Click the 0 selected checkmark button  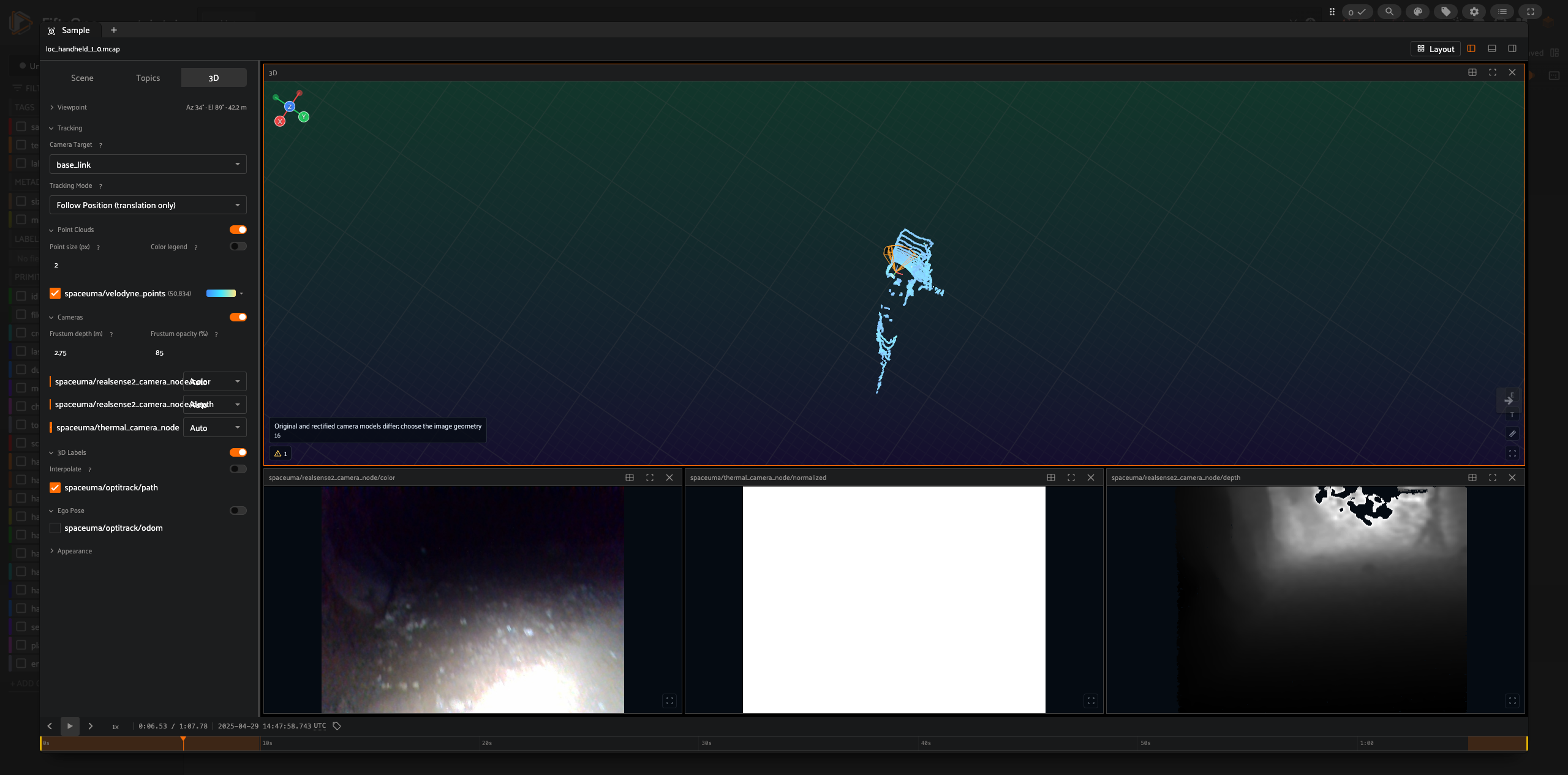tap(1357, 12)
